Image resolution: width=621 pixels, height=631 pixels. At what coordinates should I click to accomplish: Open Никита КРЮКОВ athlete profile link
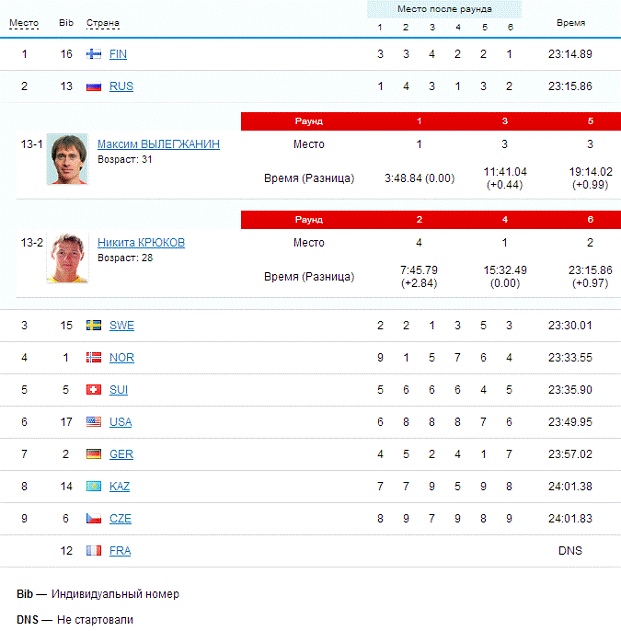click(x=141, y=242)
